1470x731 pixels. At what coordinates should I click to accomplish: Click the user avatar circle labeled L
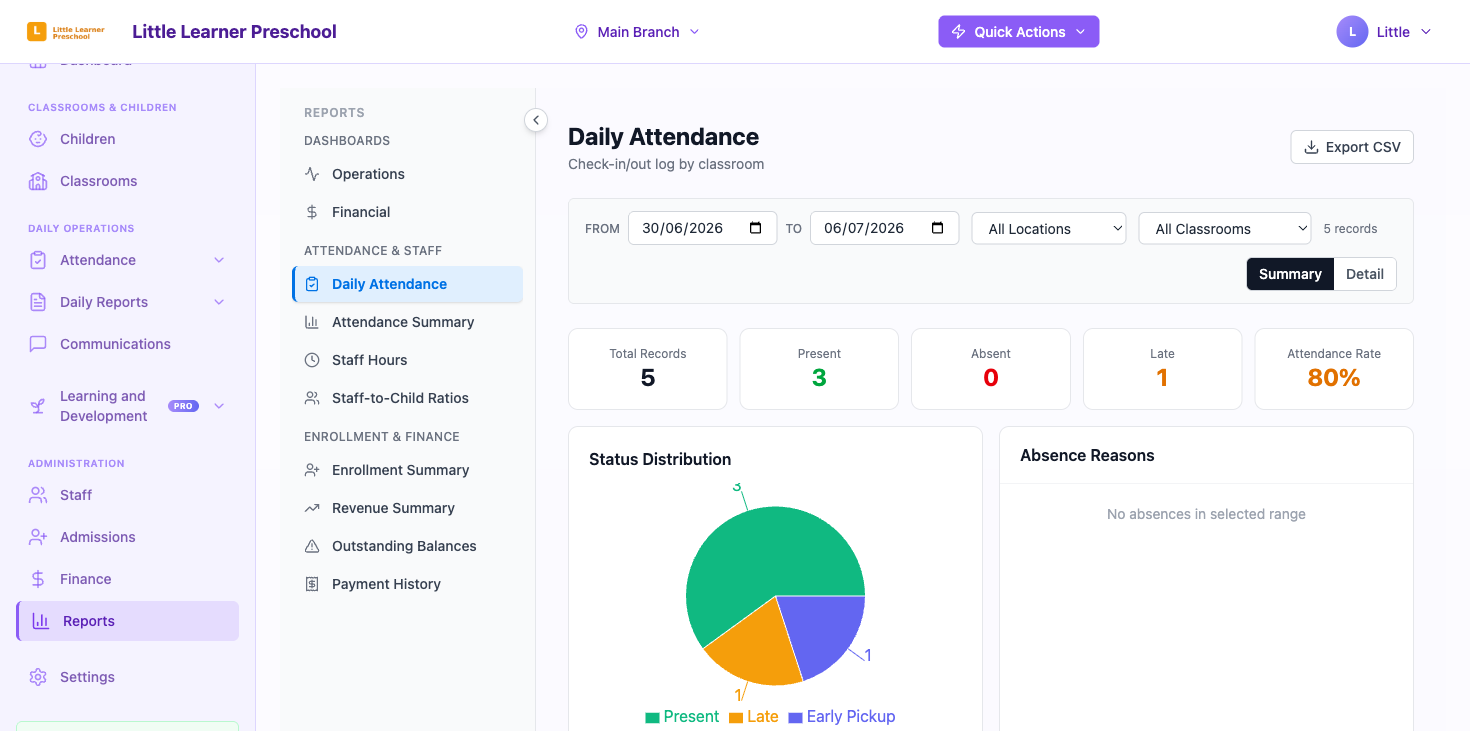click(x=1352, y=32)
